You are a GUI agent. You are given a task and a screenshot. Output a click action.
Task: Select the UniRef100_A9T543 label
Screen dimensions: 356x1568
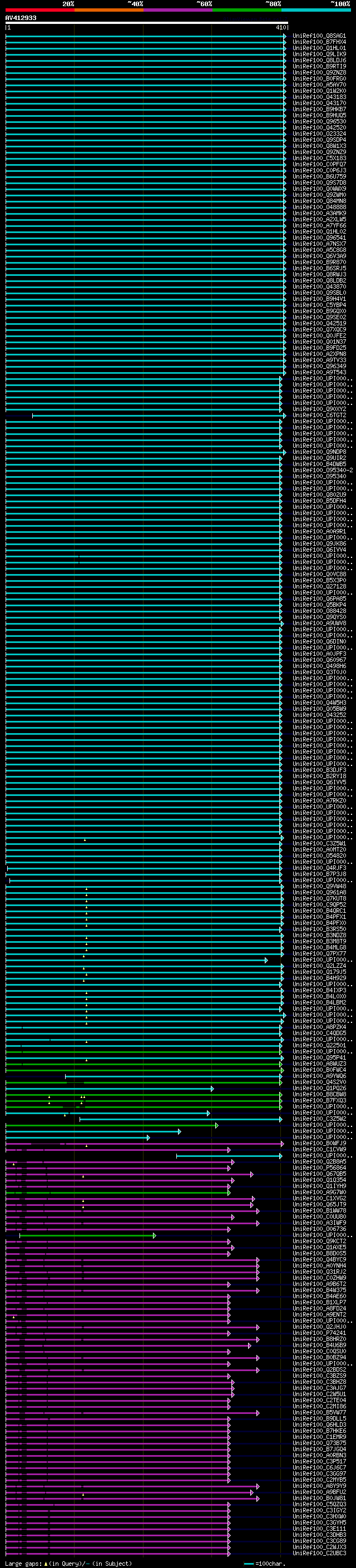pyautogui.click(x=319, y=372)
